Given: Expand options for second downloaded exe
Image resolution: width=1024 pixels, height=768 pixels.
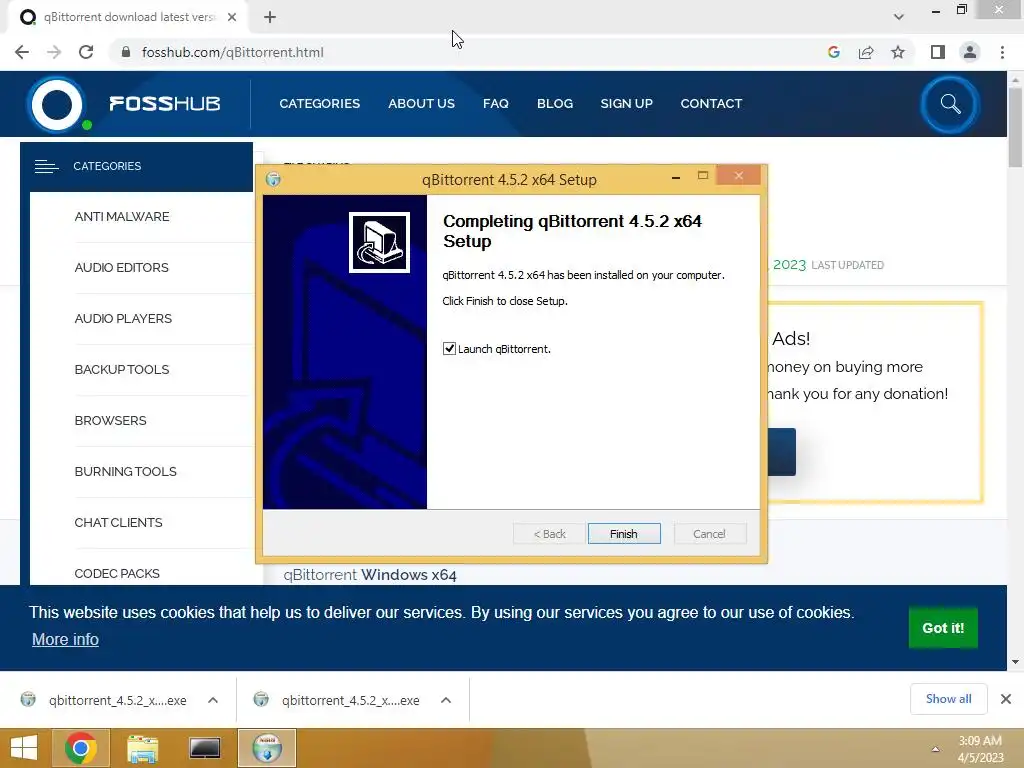Looking at the screenshot, I should pyautogui.click(x=446, y=700).
